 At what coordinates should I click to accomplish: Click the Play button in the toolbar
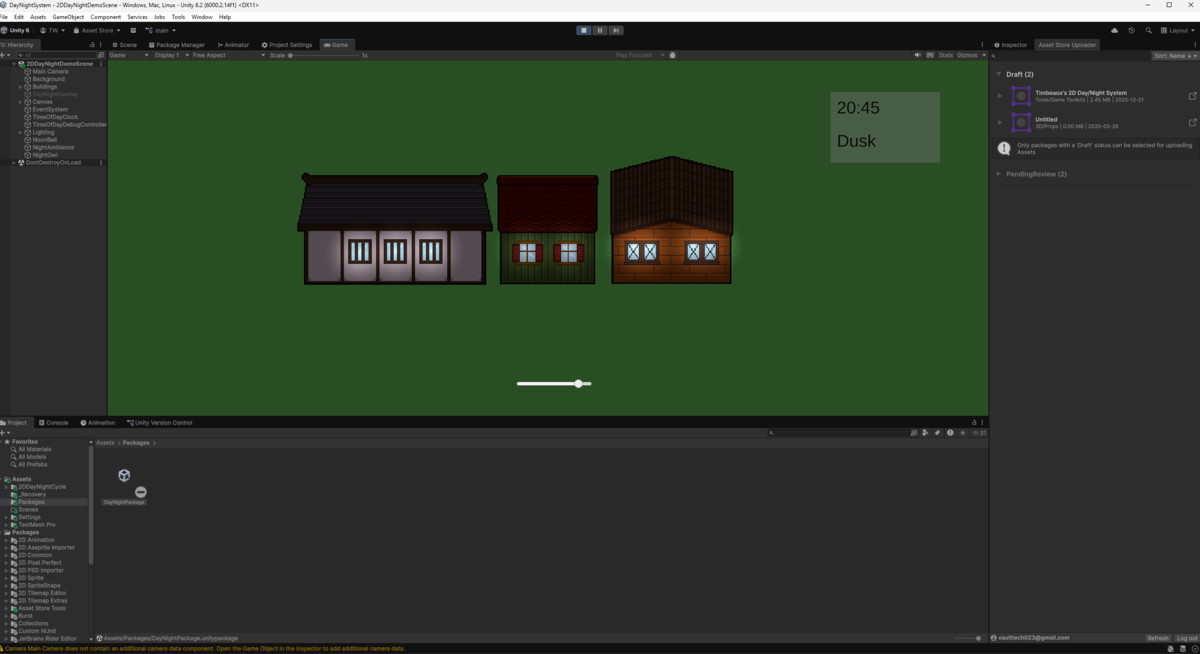coord(584,30)
